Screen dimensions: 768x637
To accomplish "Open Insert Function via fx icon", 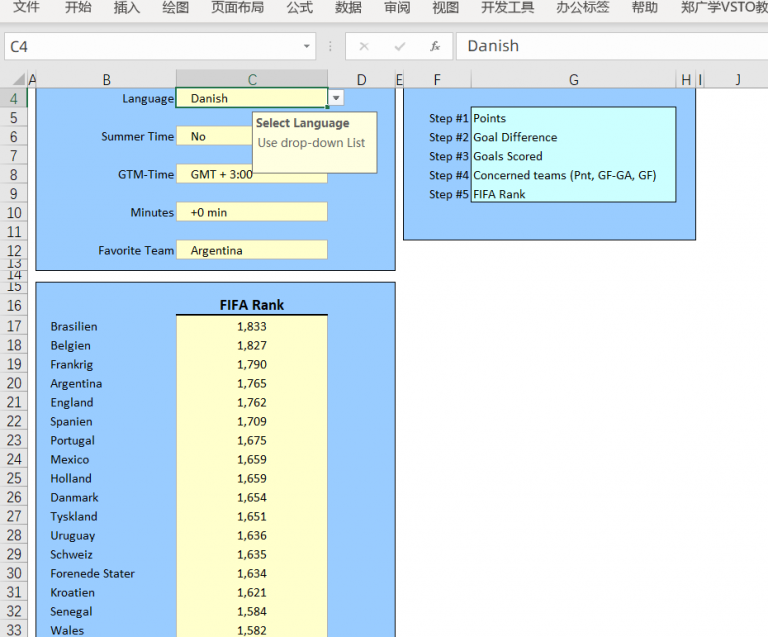I will click(434, 46).
